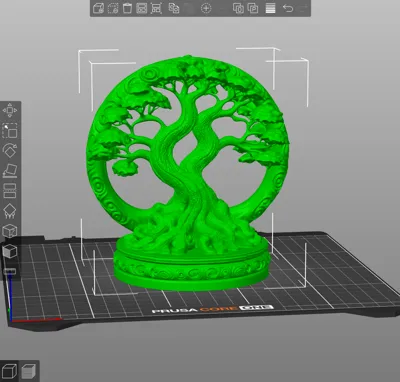The image size is (400, 382).
Task: Open variable layer height editing
Action: pyautogui.click(x=270, y=8)
